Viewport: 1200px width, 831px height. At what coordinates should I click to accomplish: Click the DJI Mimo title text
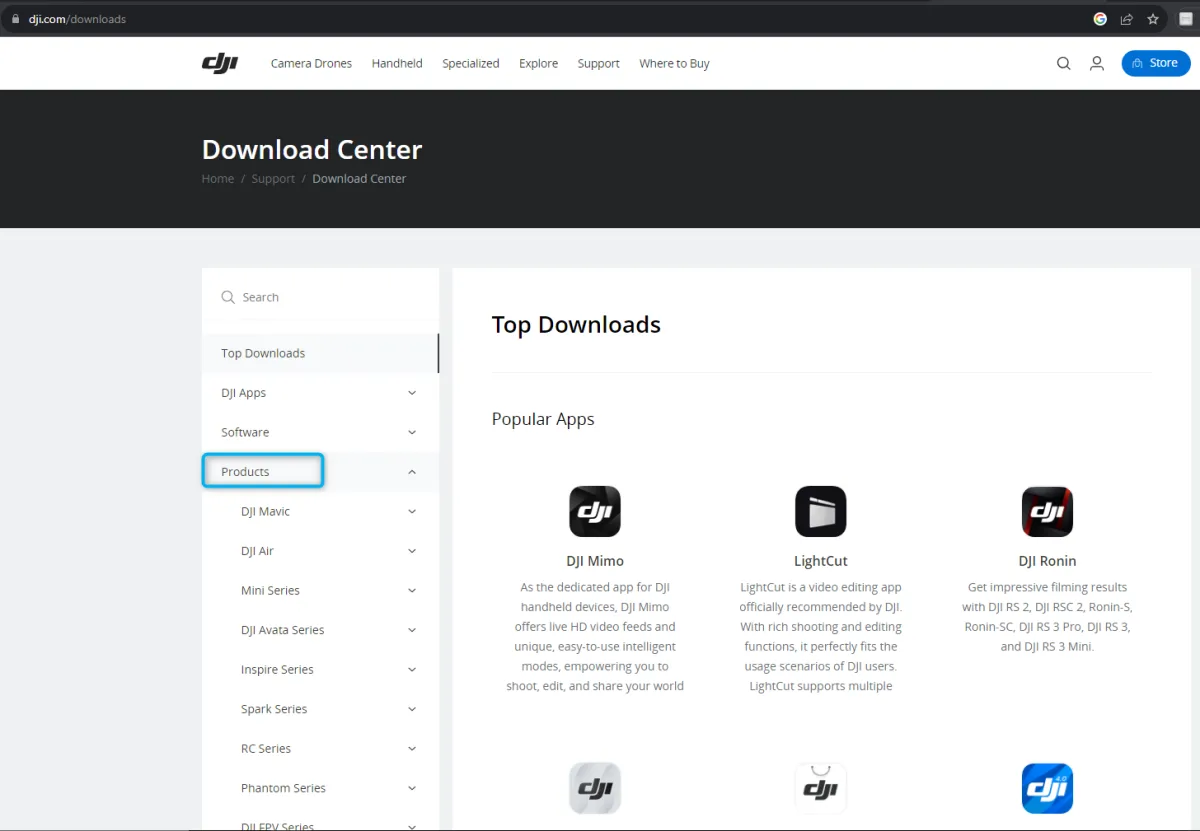[x=595, y=561]
